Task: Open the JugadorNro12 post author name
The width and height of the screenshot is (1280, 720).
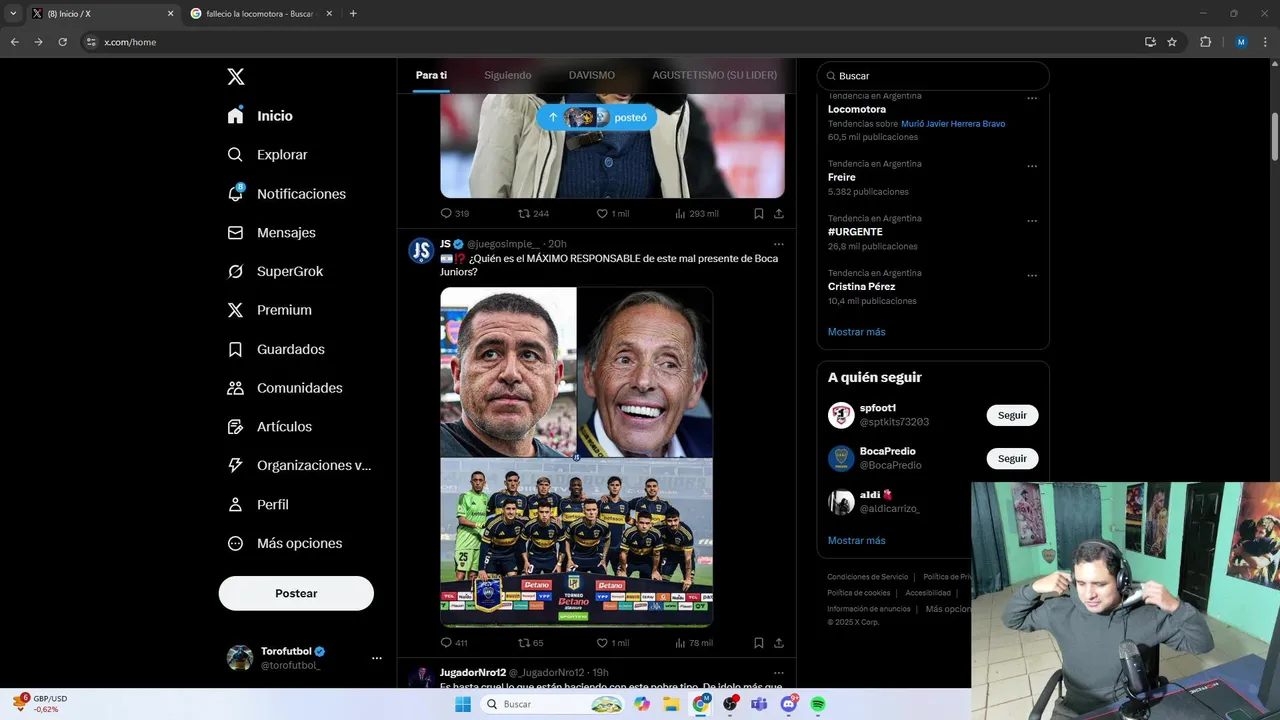Action: [x=473, y=673]
